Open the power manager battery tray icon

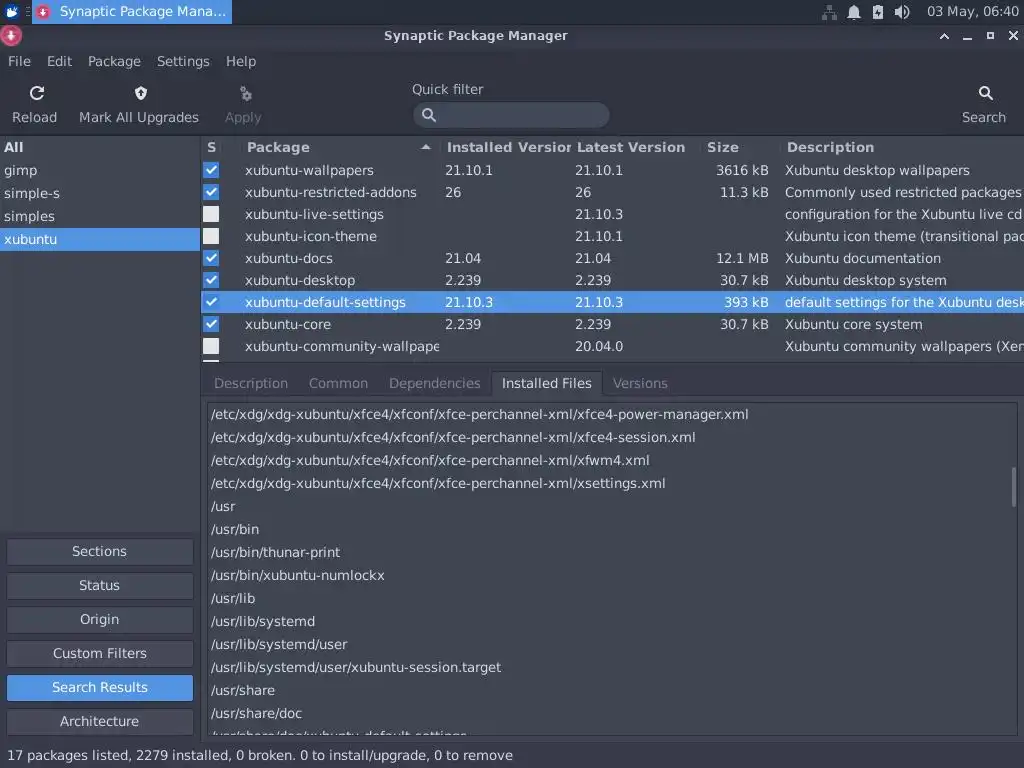878,12
